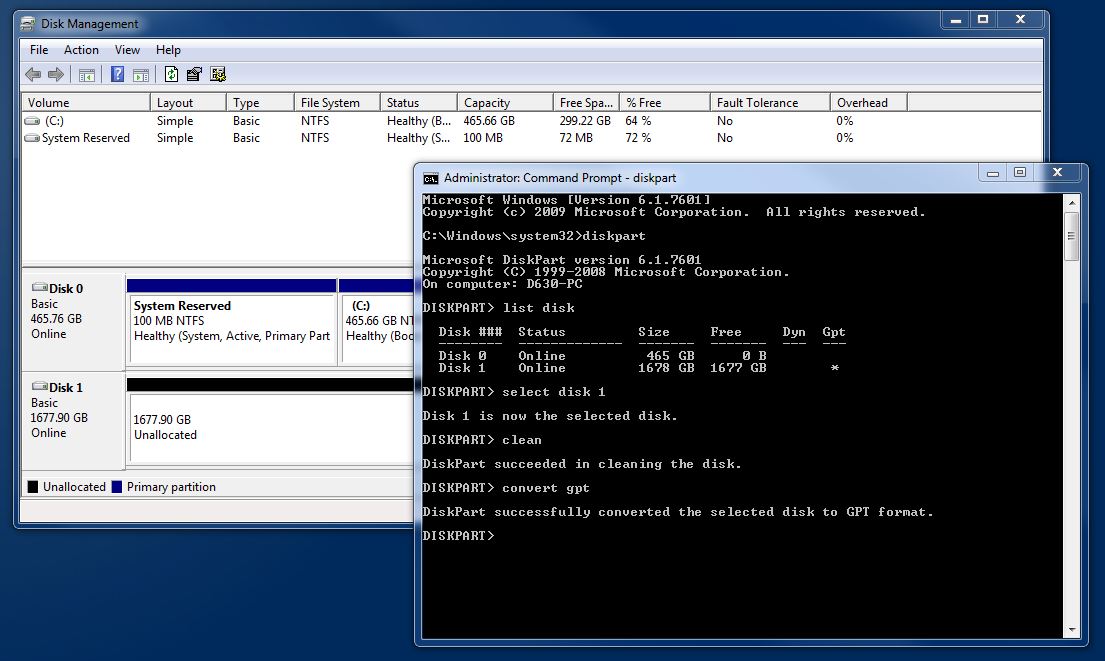Click the Command Prompt scrollbar down arrow
The height and width of the screenshot is (661, 1105).
pos(1072,629)
